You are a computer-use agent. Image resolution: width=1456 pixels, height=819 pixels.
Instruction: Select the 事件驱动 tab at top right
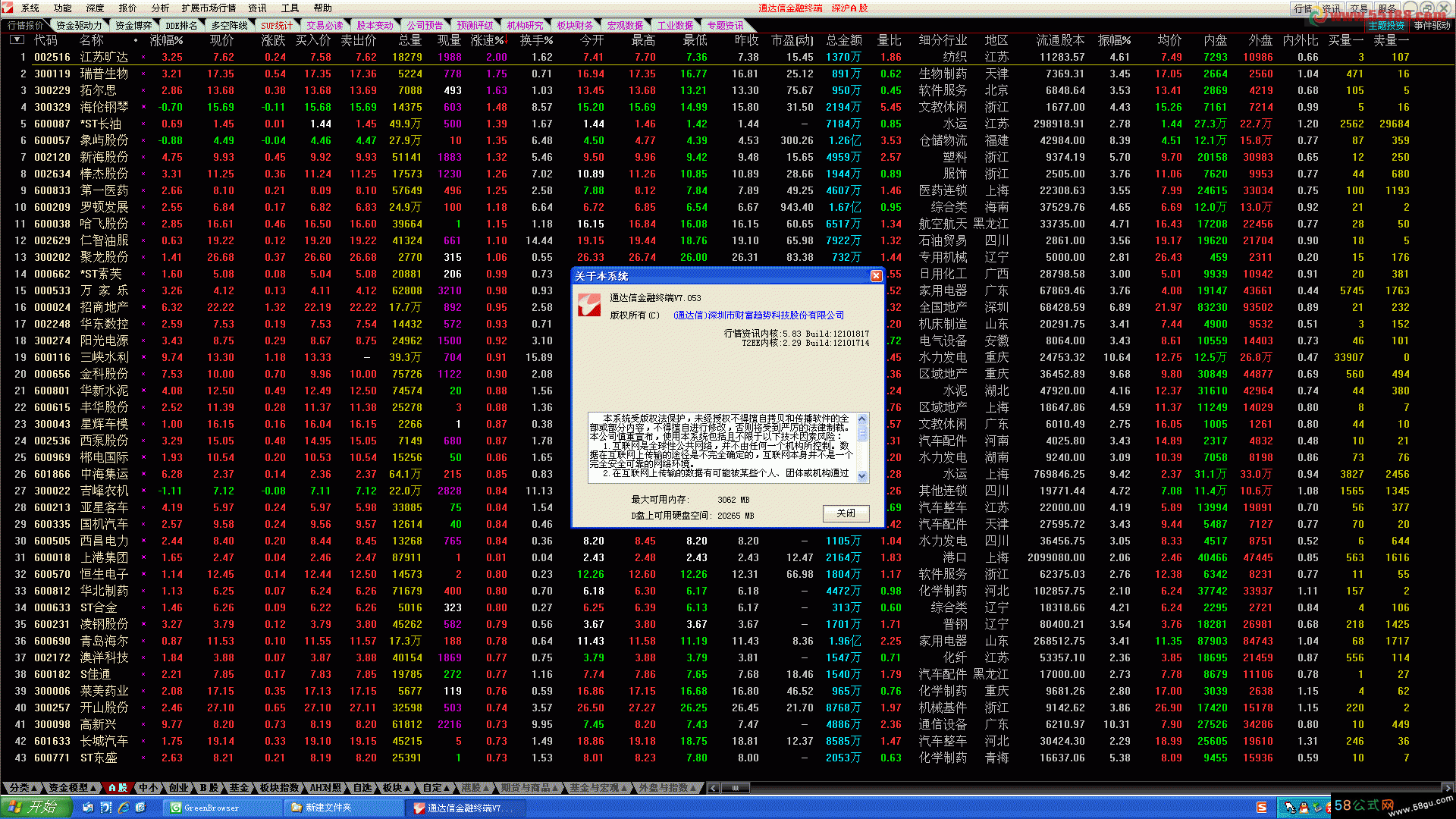1432,25
